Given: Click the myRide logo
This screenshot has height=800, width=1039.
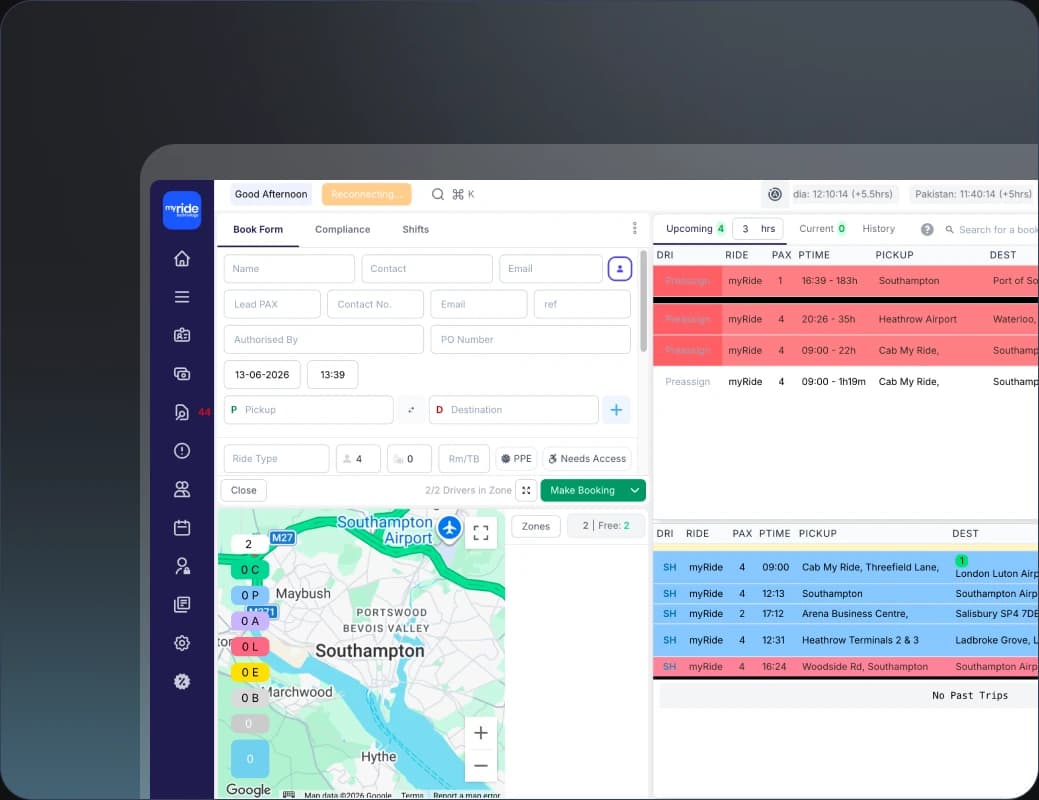Looking at the screenshot, I should pyautogui.click(x=182, y=210).
